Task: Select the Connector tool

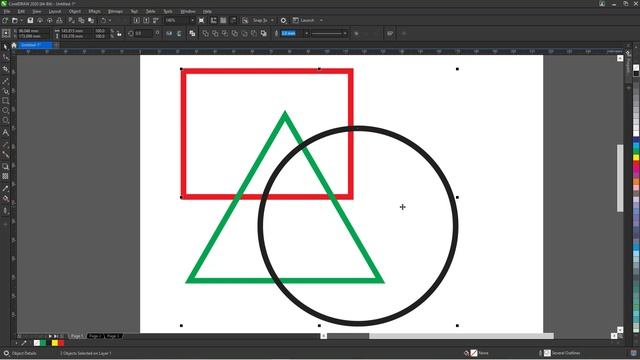Action: click(x=5, y=155)
